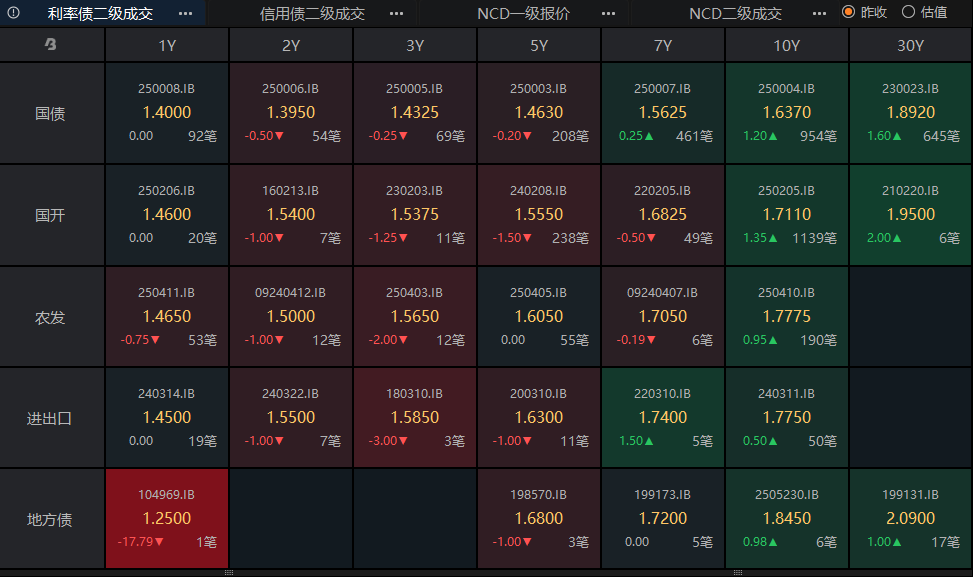This screenshot has width=973, height=577.
Task: Open bond cell 104969.IB
Action: pyautogui.click(x=167, y=519)
